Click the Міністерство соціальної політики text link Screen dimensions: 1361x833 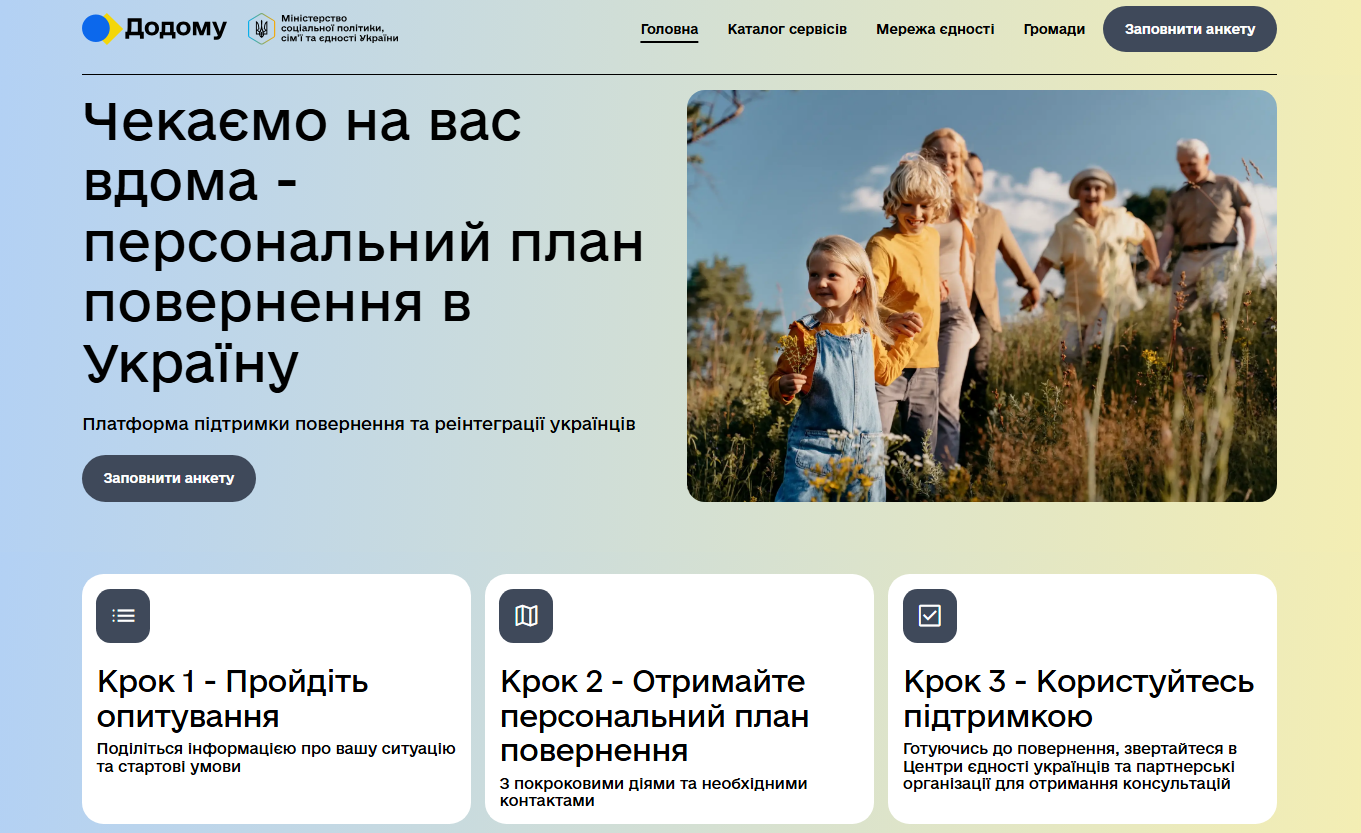click(340, 28)
